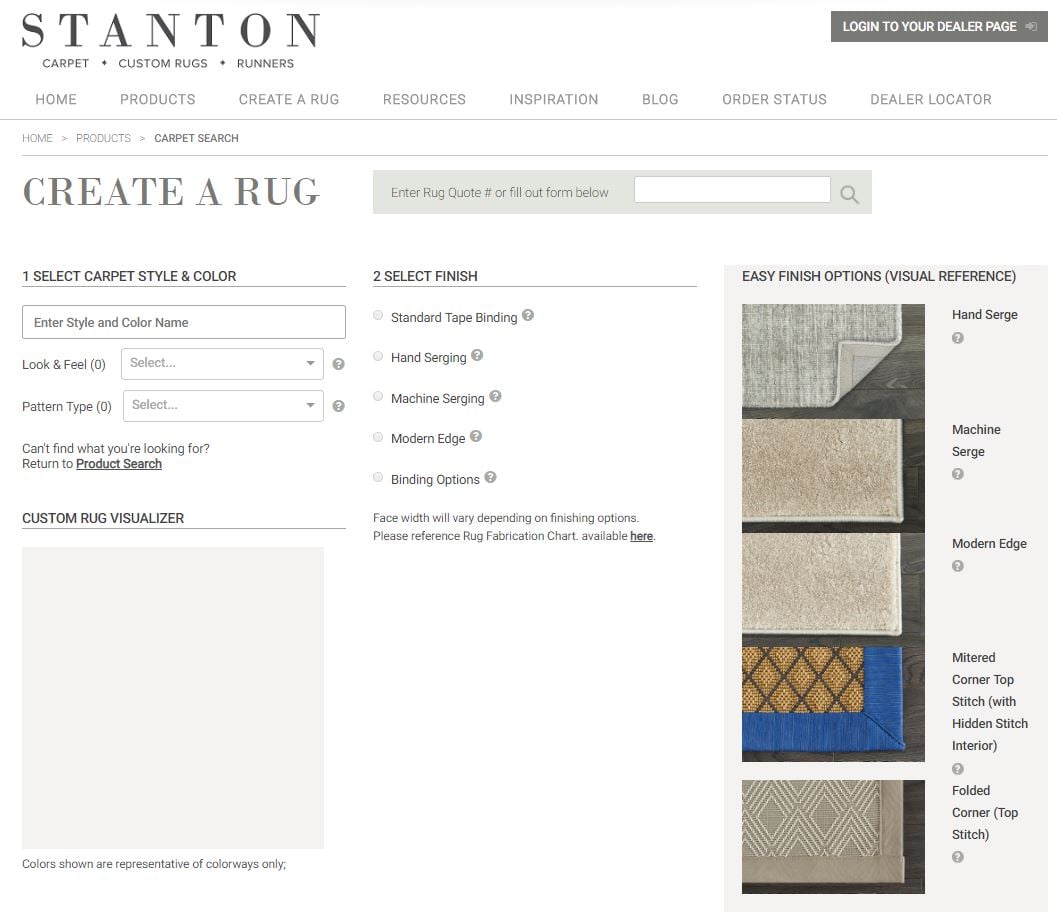Select Modern Edge as the finish

(x=378, y=437)
